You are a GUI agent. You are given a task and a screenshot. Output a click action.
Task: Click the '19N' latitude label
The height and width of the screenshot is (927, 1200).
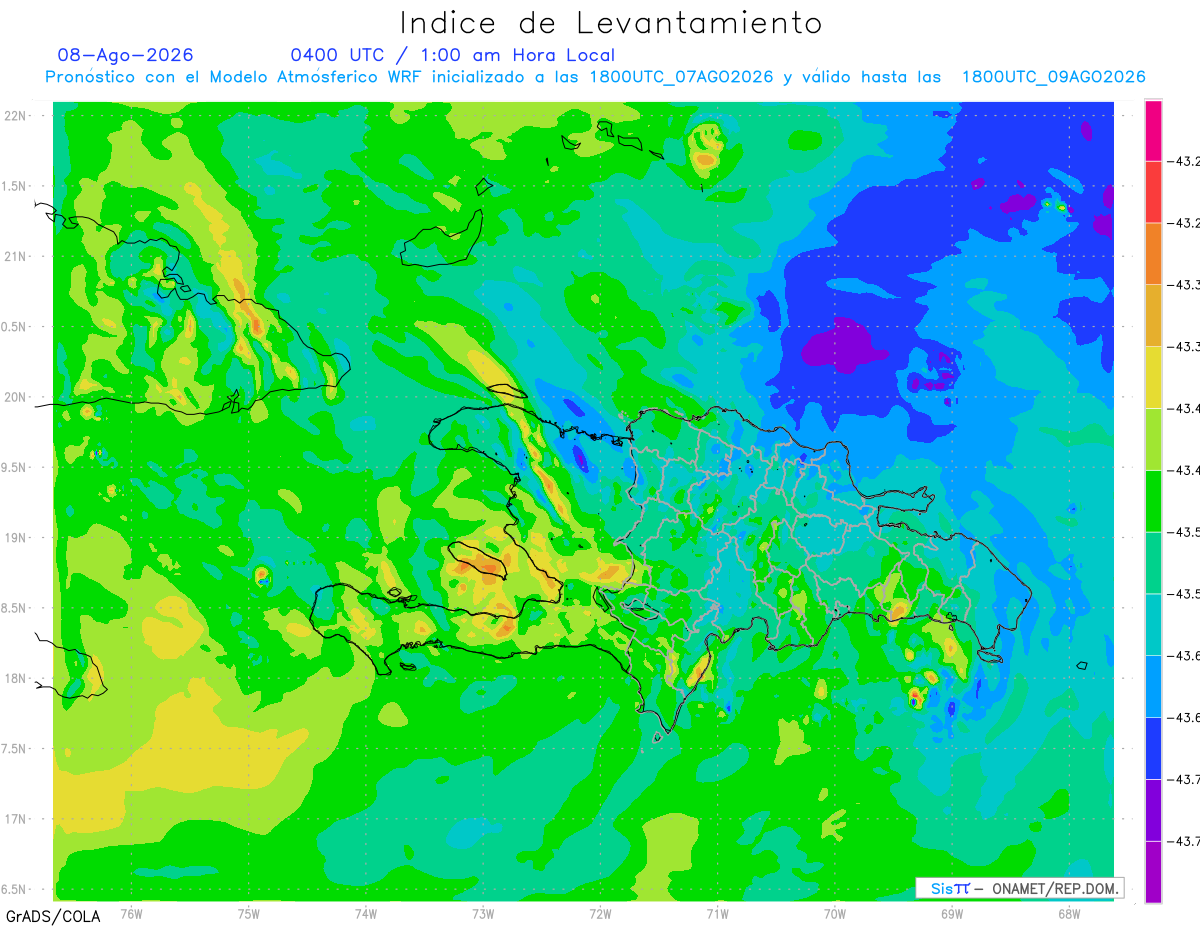click(16, 538)
